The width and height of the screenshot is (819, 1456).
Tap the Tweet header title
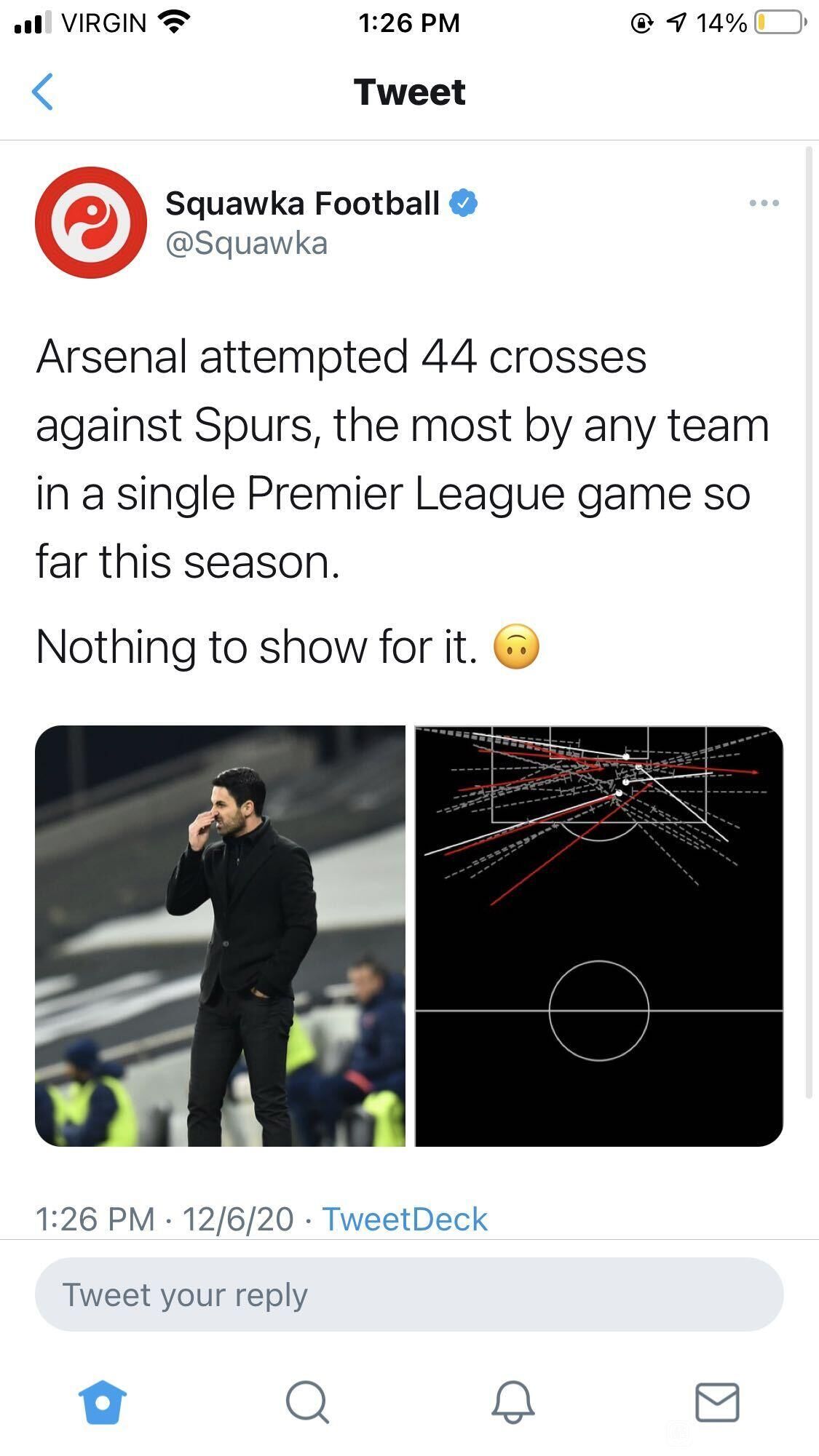409,92
